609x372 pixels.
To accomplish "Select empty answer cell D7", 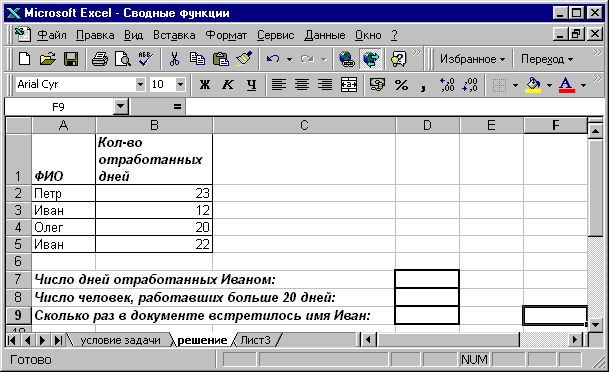I will pyautogui.click(x=427, y=279).
